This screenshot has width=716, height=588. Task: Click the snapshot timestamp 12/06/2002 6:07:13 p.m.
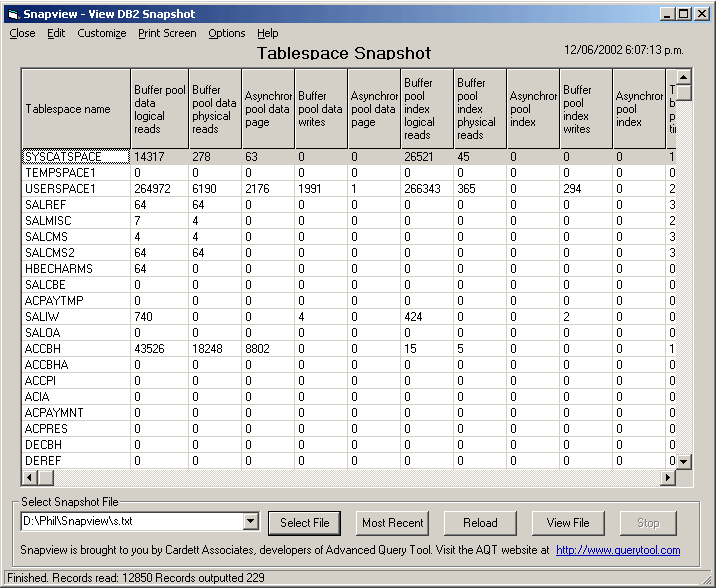[624, 50]
